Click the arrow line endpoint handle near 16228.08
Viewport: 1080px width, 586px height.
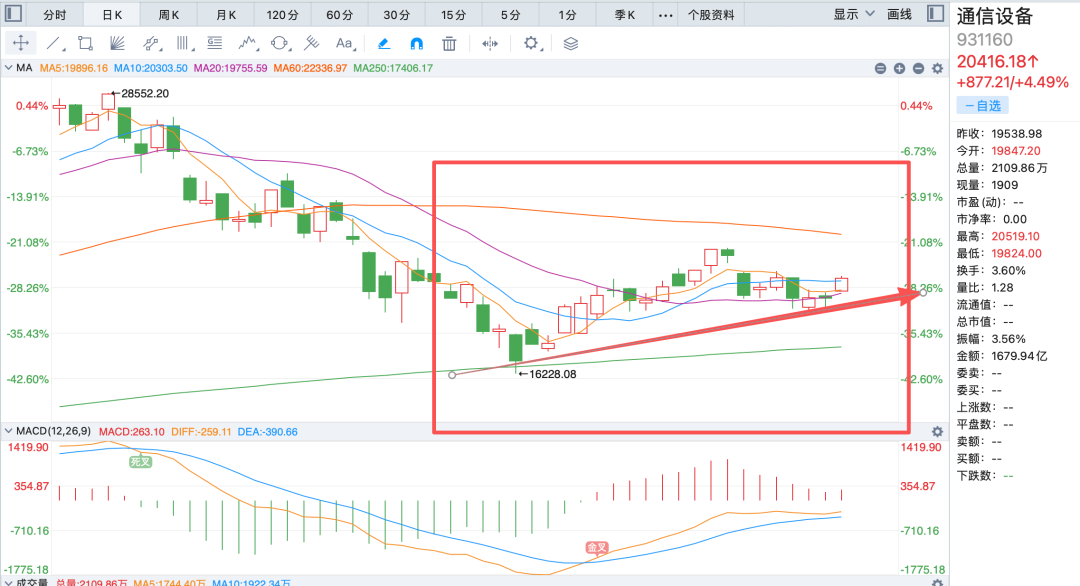(x=452, y=375)
